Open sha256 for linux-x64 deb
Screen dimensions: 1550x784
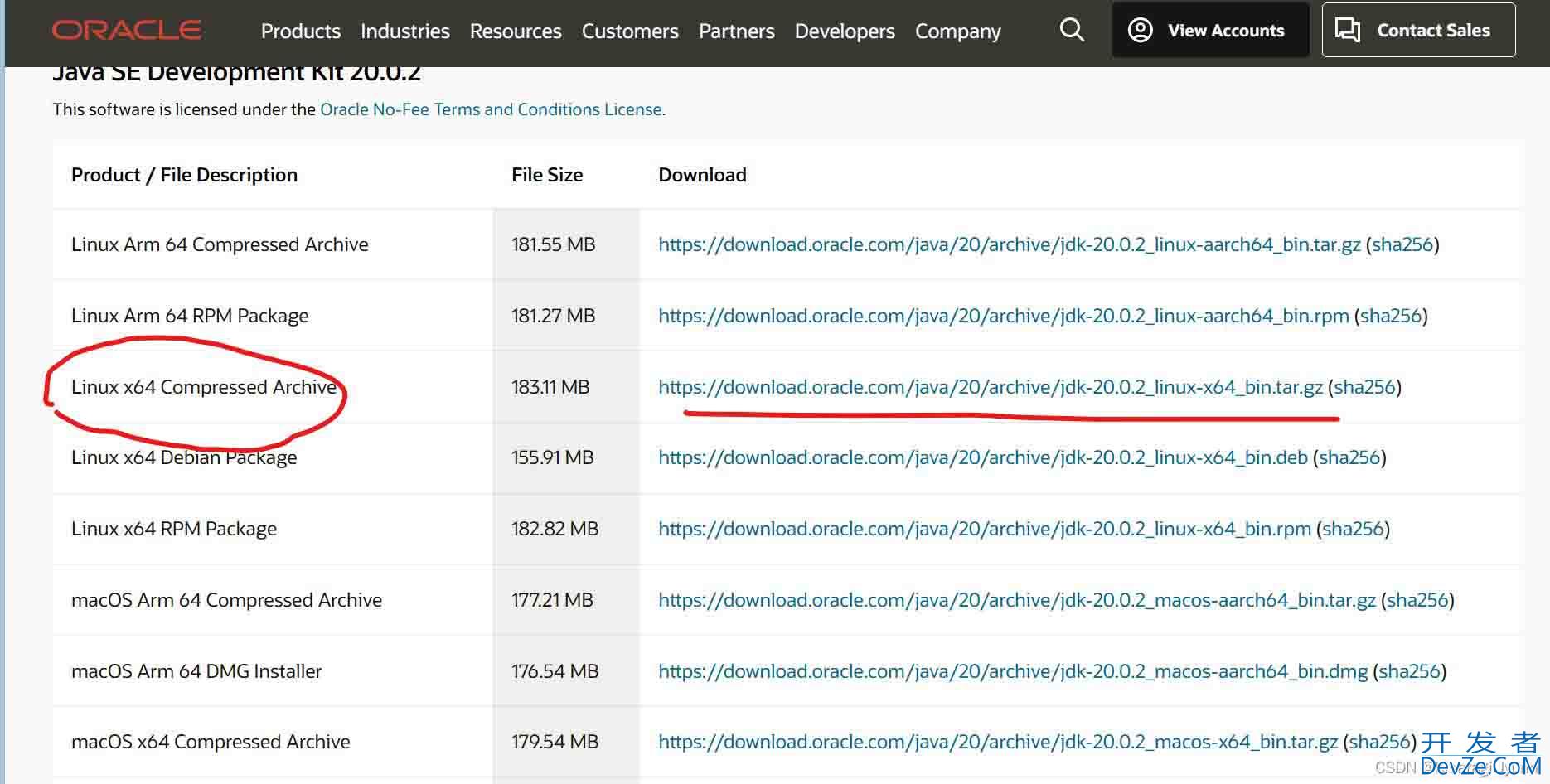coord(1349,457)
